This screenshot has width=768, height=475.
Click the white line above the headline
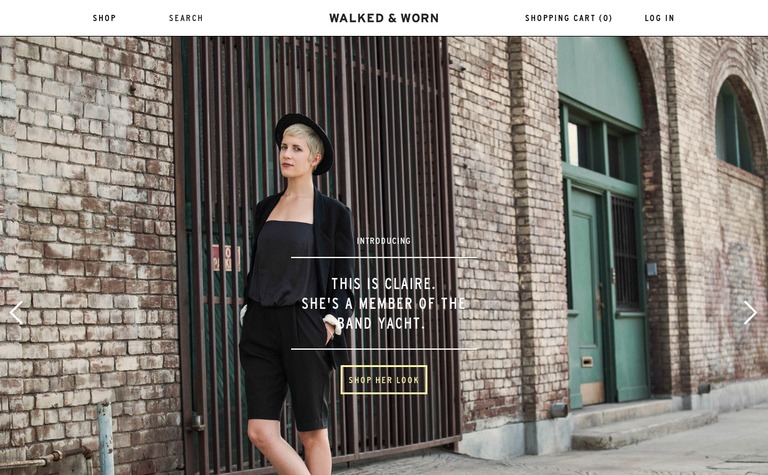[x=384, y=257]
